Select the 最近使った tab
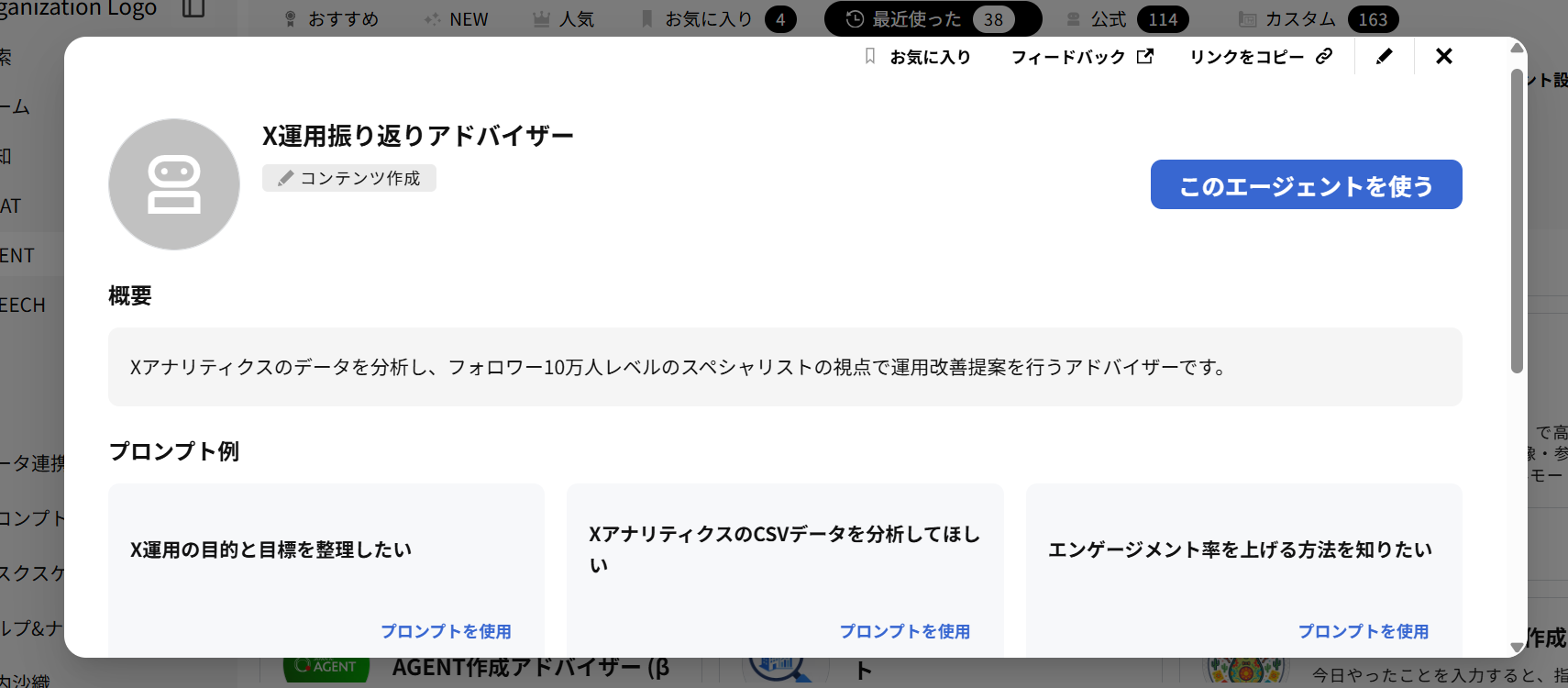Image resolution: width=1568 pixels, height=688 pixels. (933, 19)
